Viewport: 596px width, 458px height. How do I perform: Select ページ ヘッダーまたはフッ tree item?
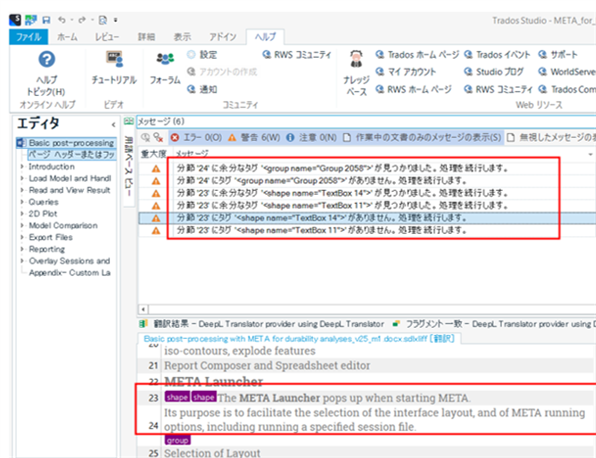72,155
